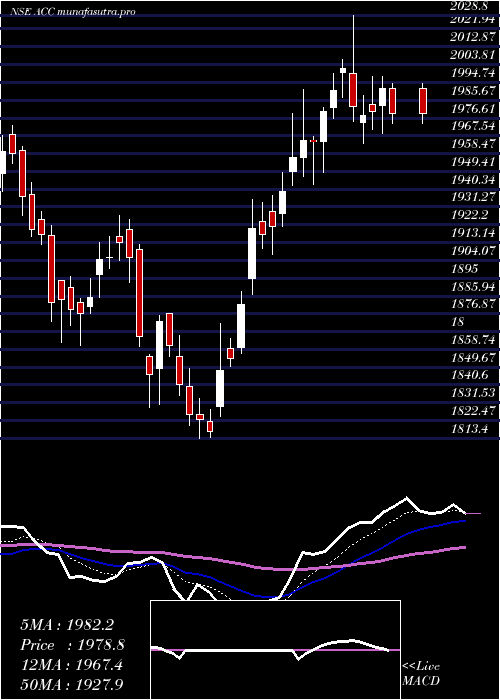Click the 1831.53 price axis label
Image resolution: width=500 pixels, height=700 pixels.
474,393
